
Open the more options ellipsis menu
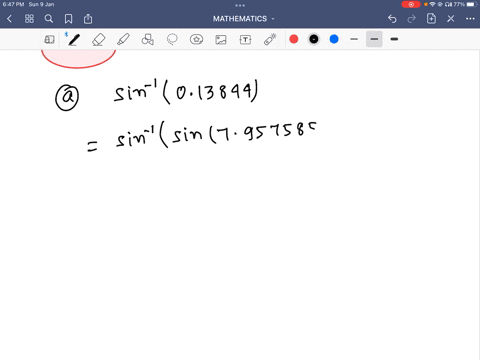(x=470, y=19)
